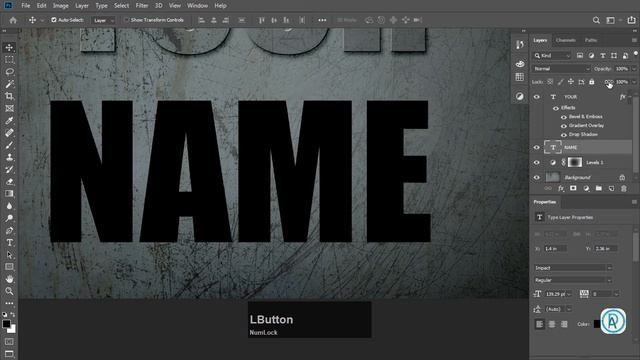This screenshot has height=360, width=640.
Task: Click the Lock all padlock icon
Action: point(592,82)
